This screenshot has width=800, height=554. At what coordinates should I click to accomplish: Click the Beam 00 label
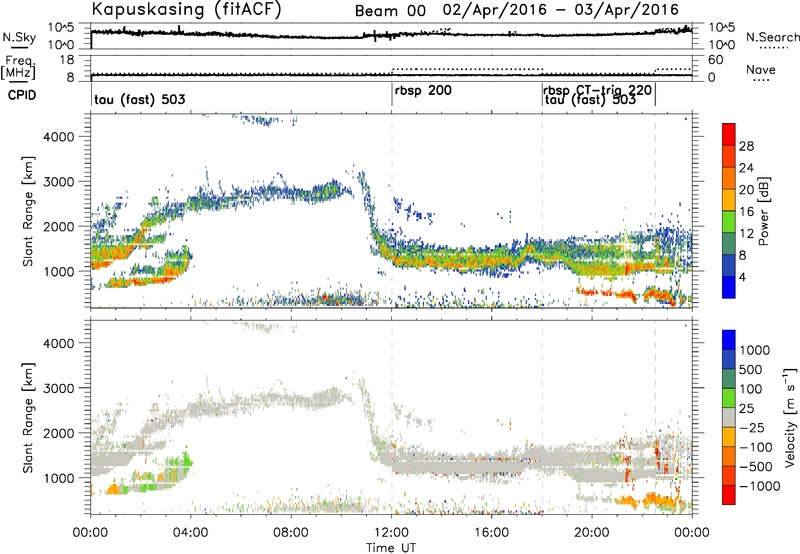[x=390, y=11]
